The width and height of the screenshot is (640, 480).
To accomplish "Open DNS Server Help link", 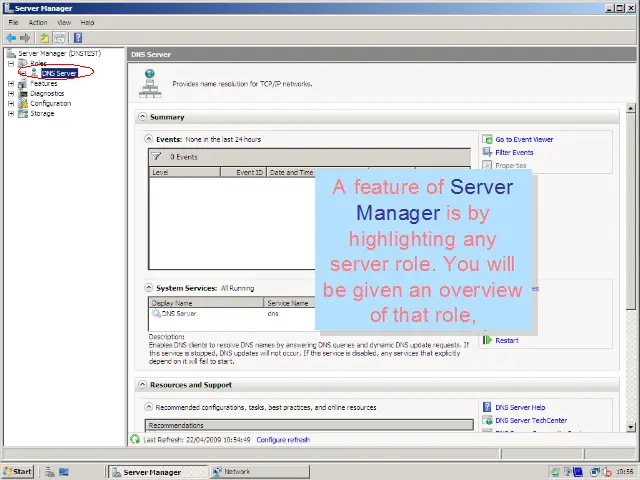I will click(x=520, y=407).
